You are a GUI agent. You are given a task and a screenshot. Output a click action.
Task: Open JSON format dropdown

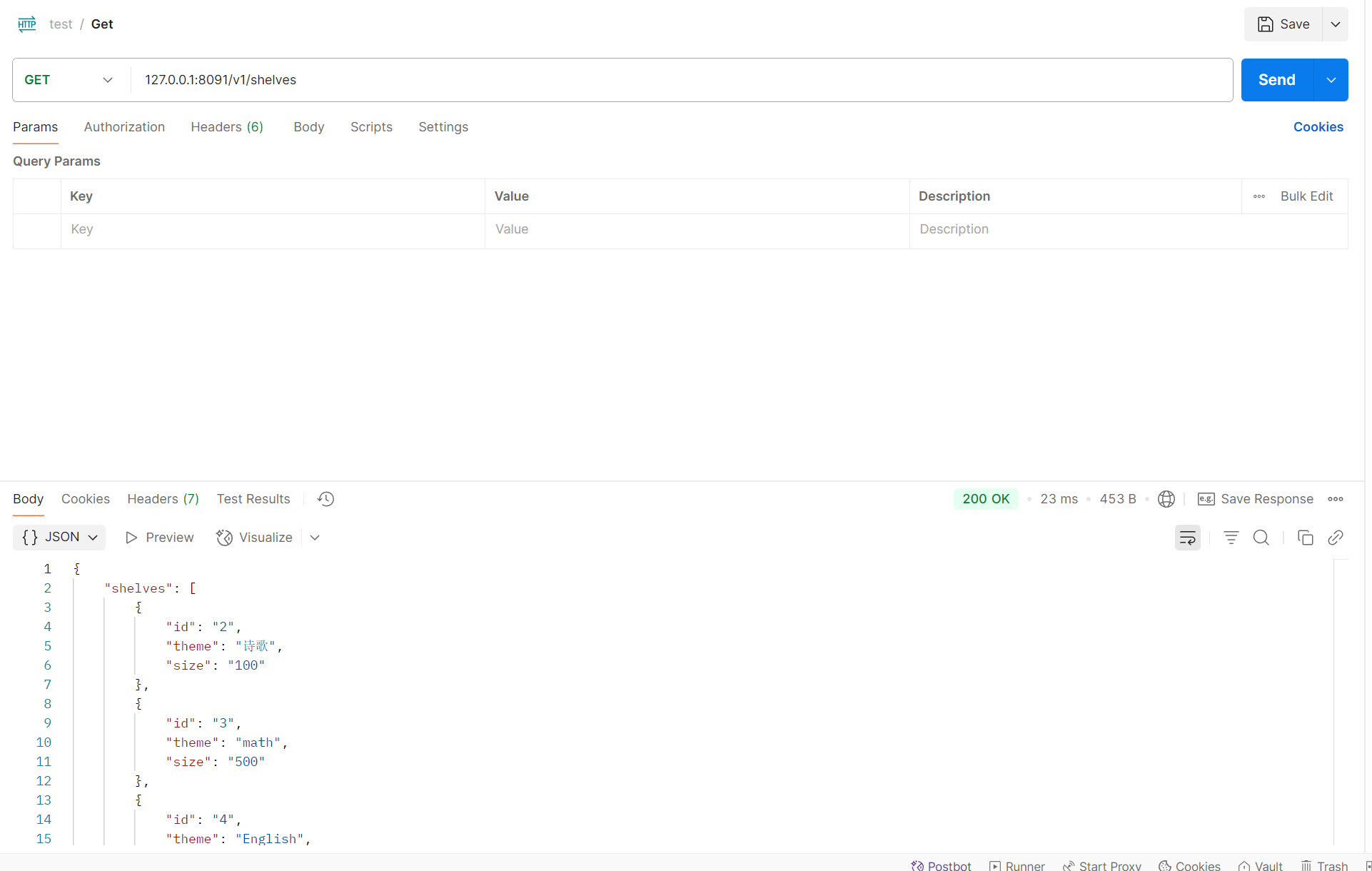(59, 538)
